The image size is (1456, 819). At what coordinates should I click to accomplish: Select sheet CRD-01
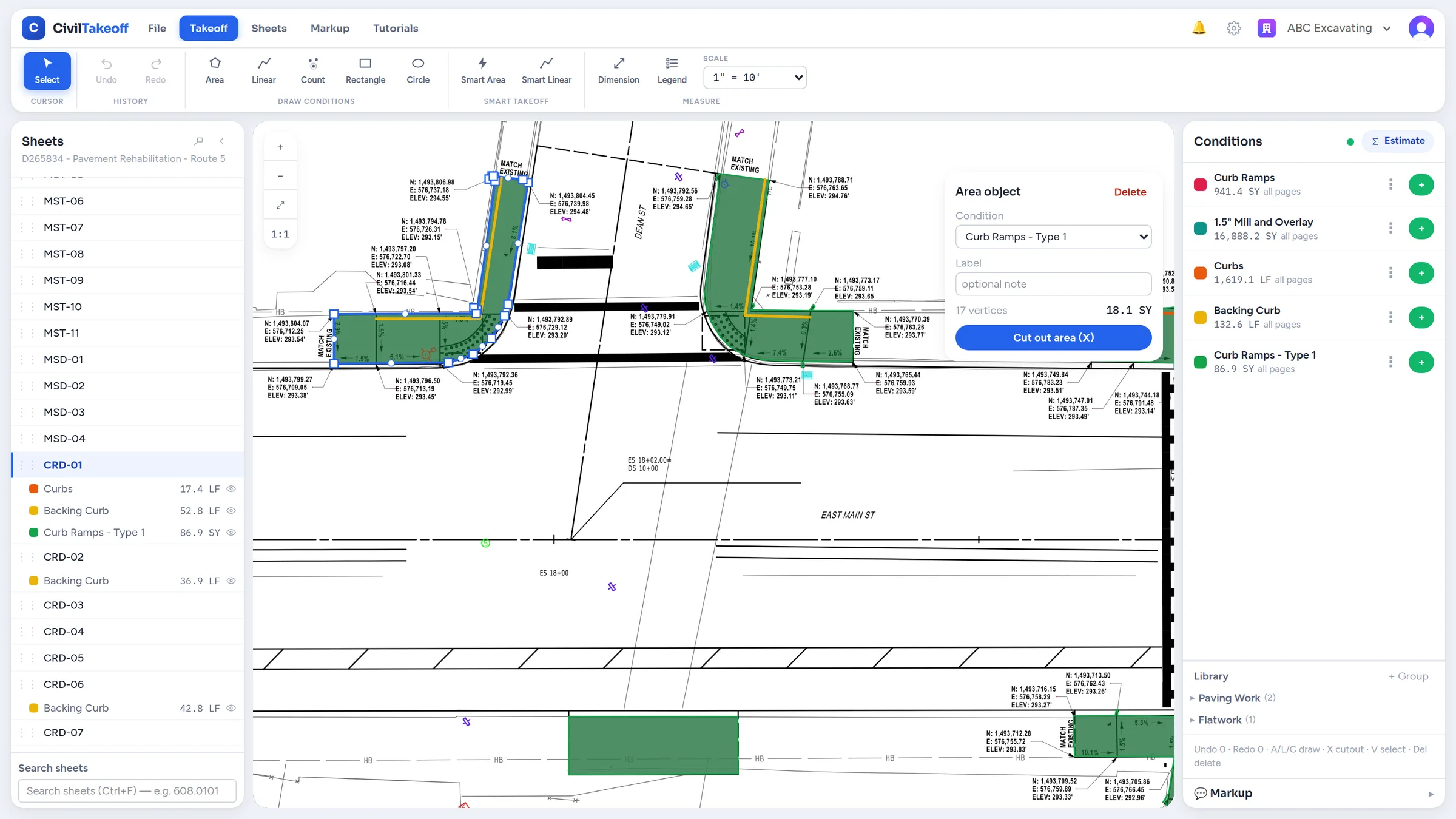pyautogui.click(x=127, y=465)
